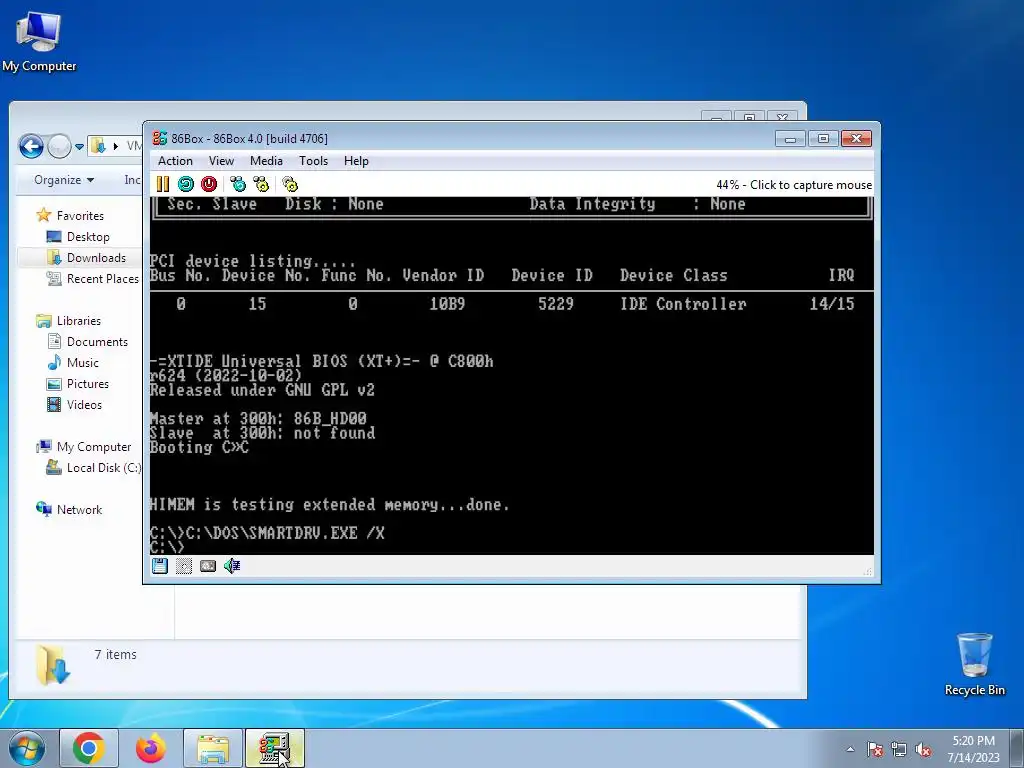Select My Computer in Explorer sidebar

(x=93, y=447)
